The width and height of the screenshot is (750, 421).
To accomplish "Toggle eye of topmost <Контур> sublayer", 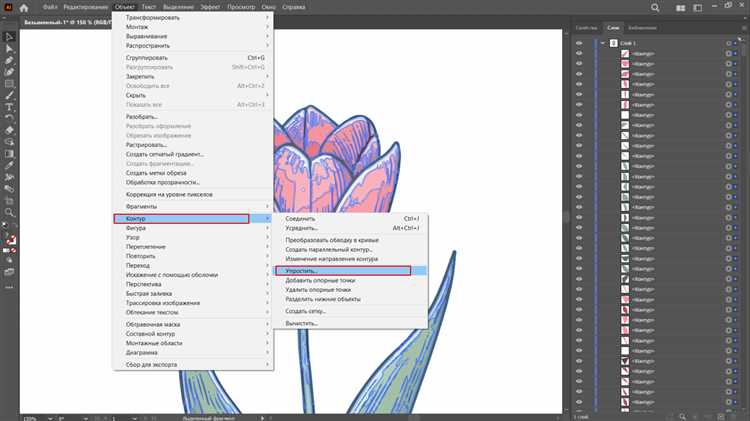I will (x=579, y=54).
